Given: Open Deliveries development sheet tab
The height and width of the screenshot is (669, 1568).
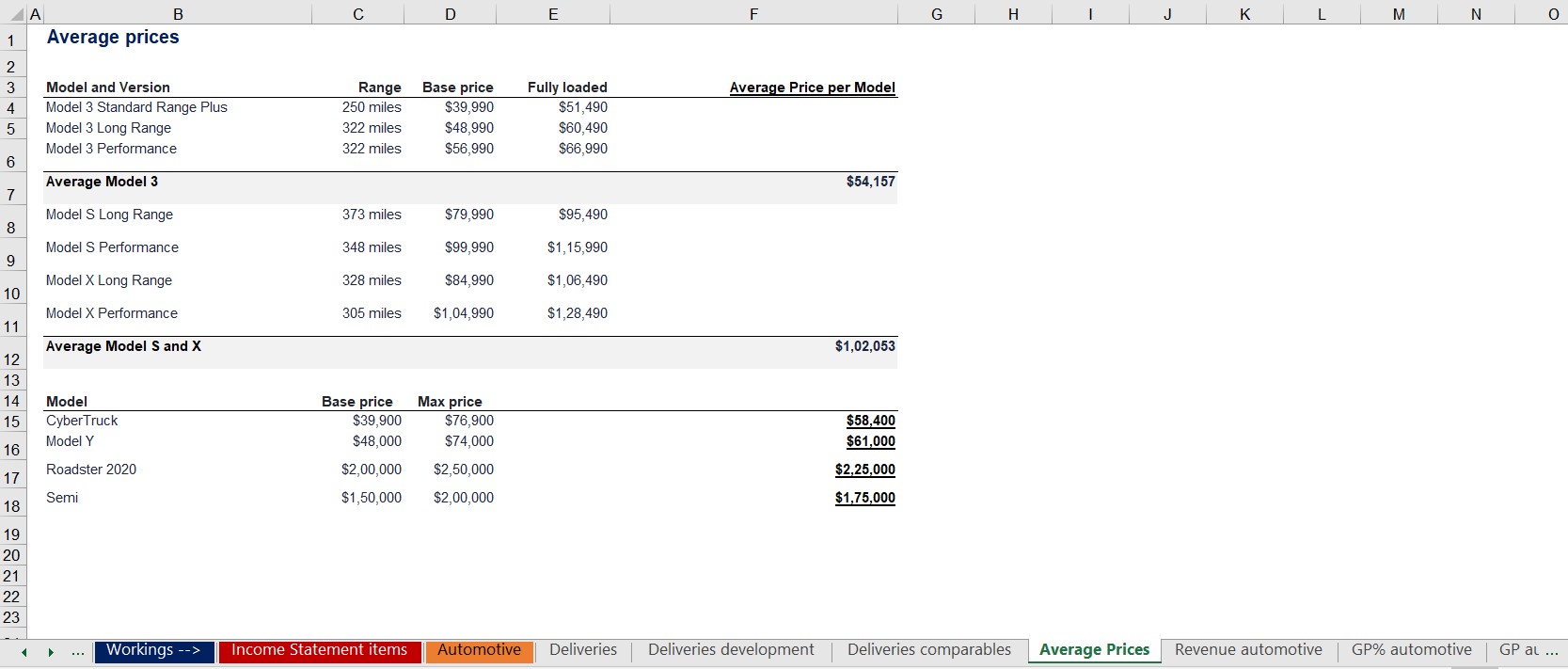Looking at the screenshot, I should point(731,650).
